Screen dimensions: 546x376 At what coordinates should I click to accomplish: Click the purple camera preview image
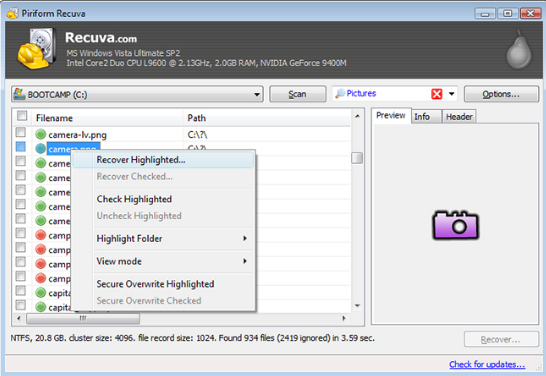456,225
